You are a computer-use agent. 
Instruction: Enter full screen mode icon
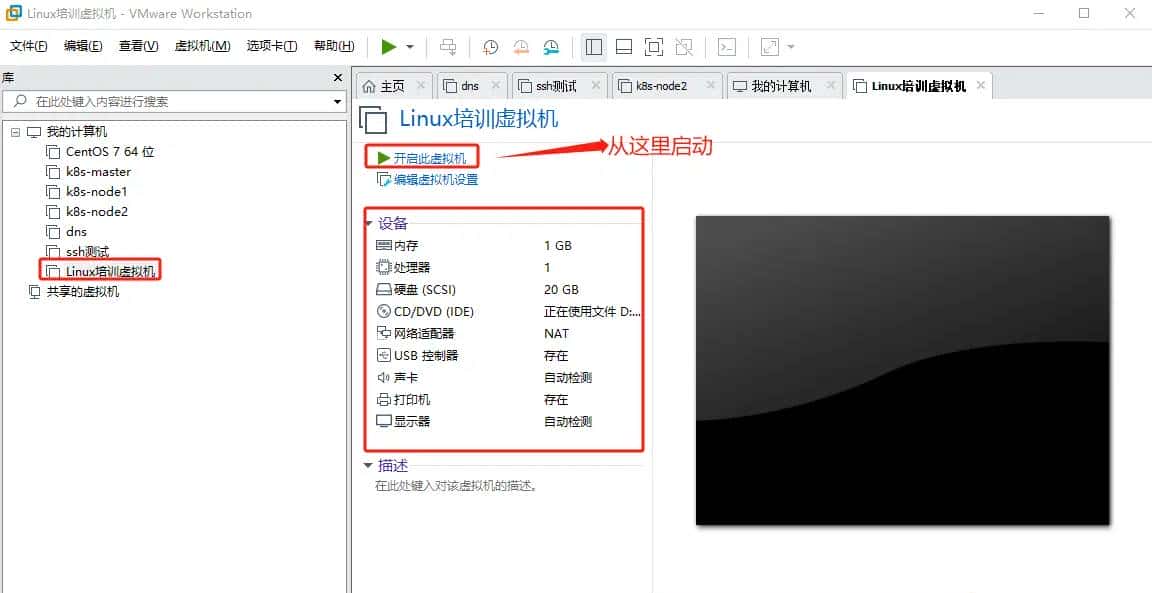click(x=655, y=47)
